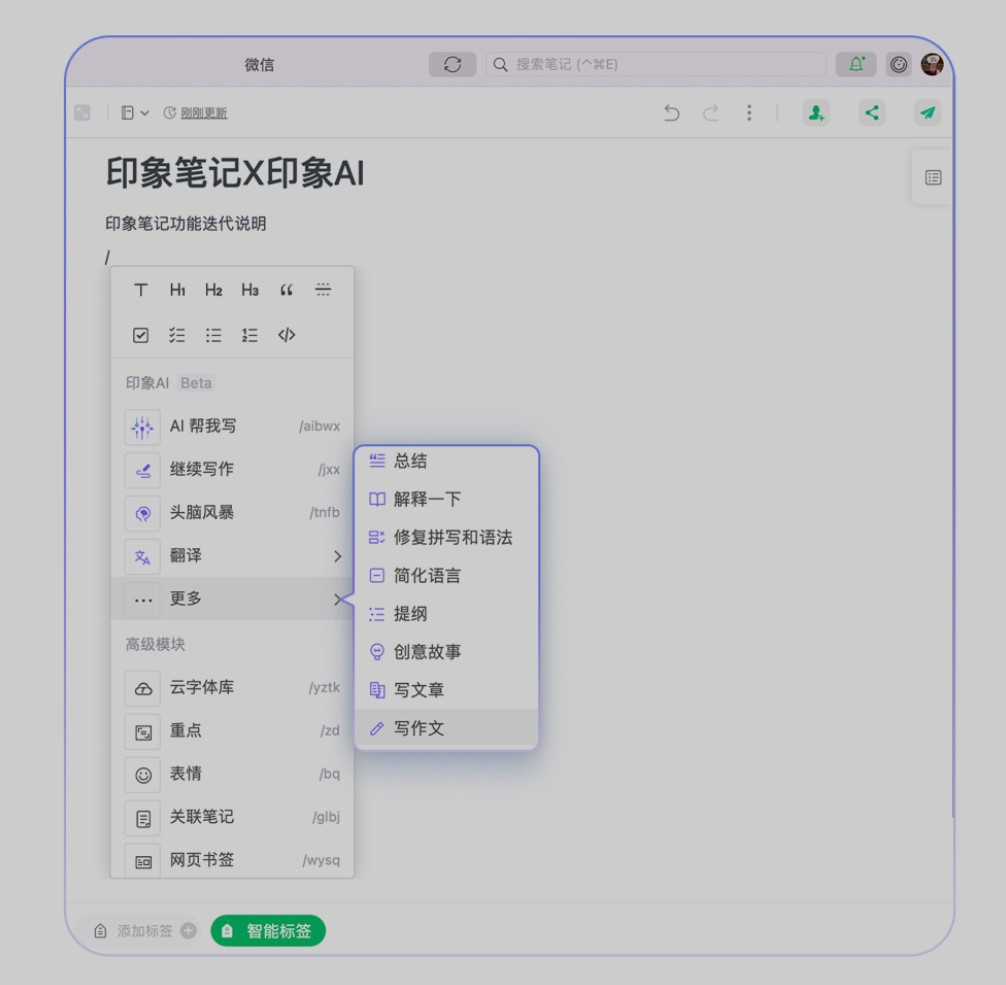Apply Heading 1 format
The image size is (1006, 985).
177,290
